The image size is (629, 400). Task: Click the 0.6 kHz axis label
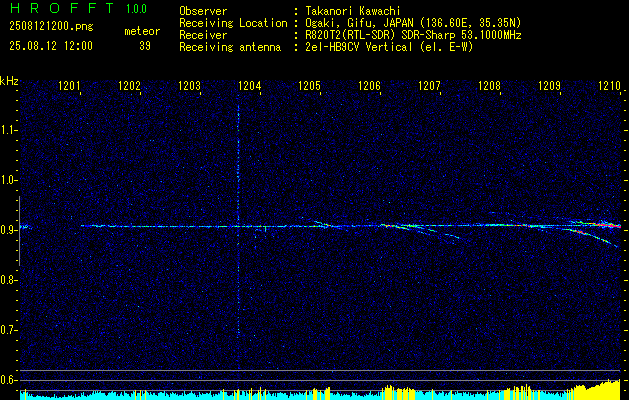point(7,380)
